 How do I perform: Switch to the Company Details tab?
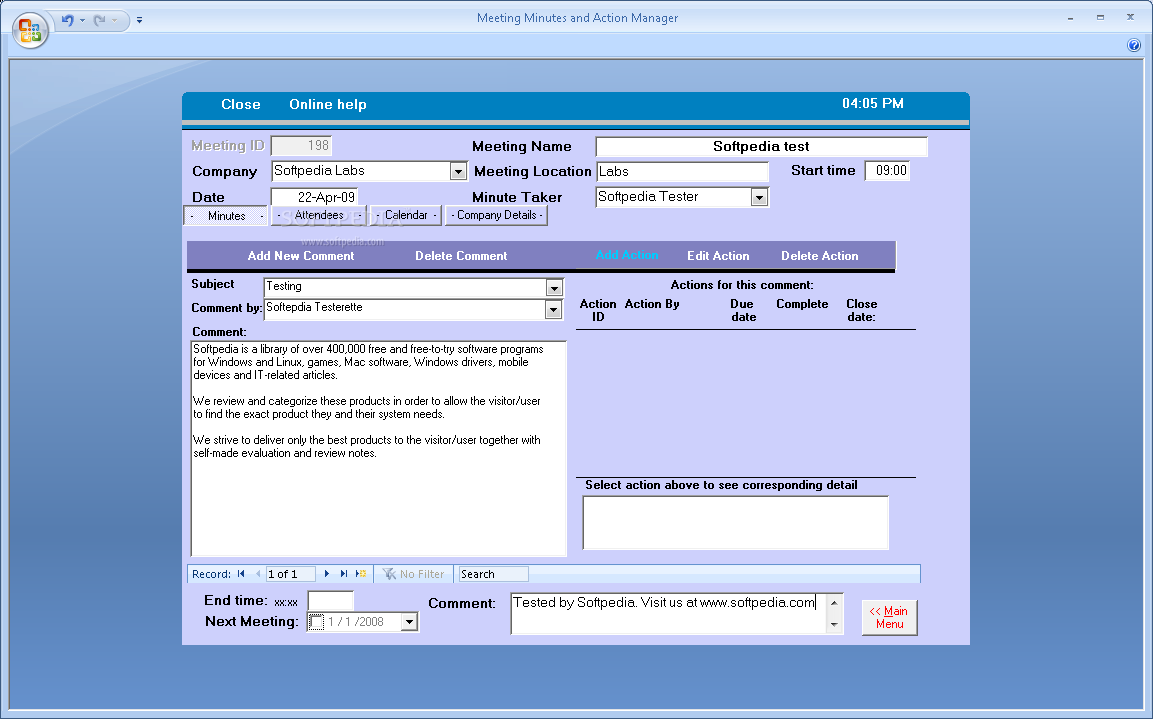click(x=496, y=215)
